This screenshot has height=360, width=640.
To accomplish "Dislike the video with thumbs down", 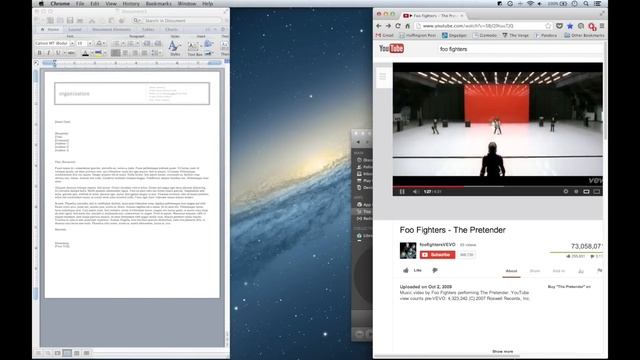I will (435, 270).
